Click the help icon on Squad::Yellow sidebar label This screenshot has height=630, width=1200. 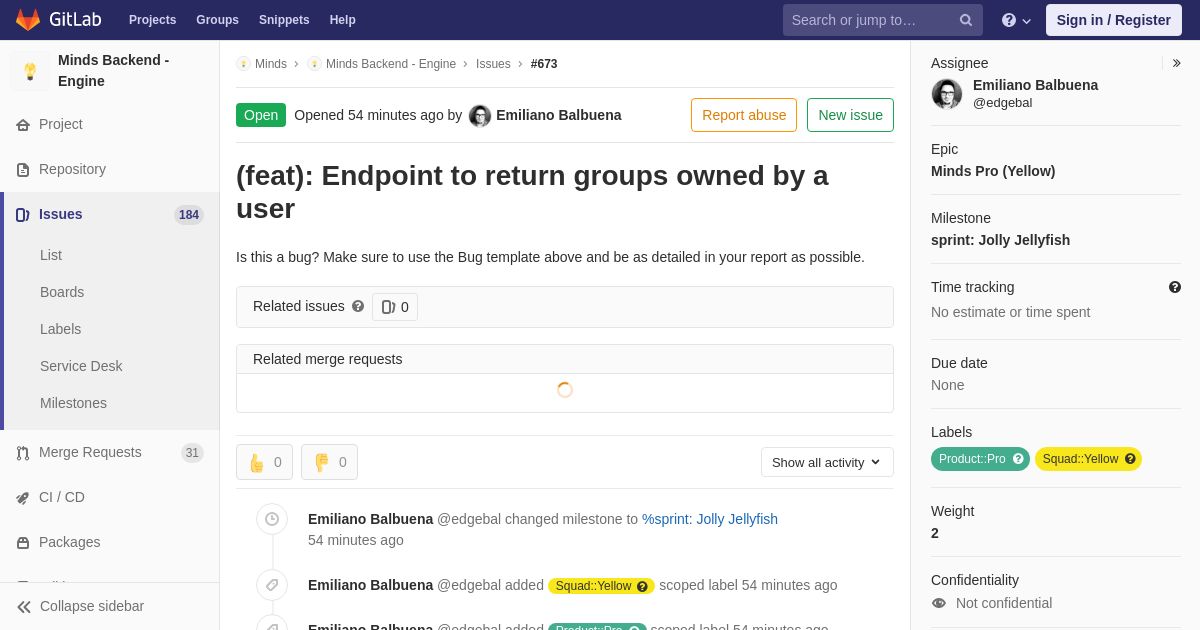point(1130,459)
